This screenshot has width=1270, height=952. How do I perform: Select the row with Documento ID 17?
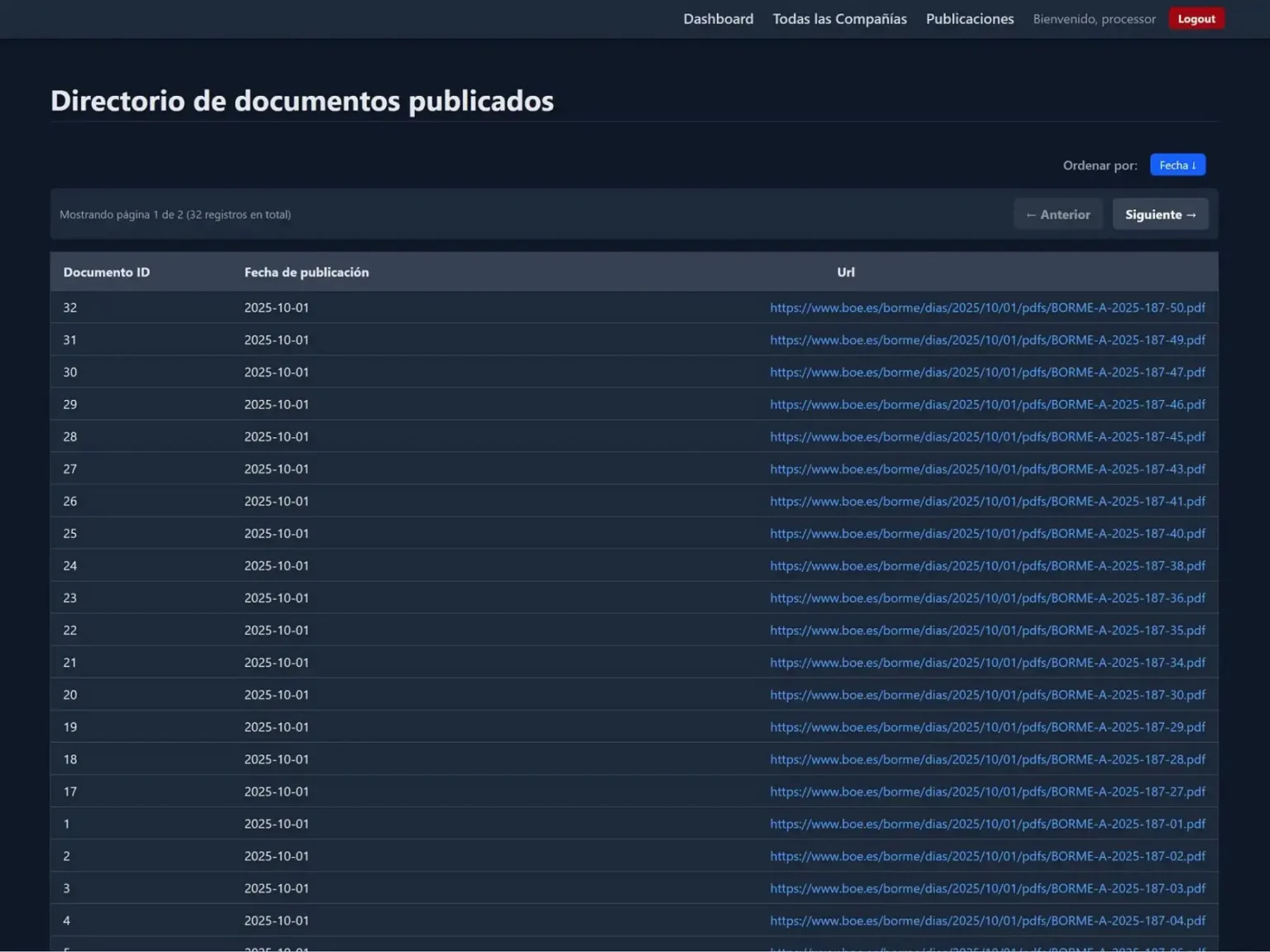pyautogui.click(x=331, y=791)
